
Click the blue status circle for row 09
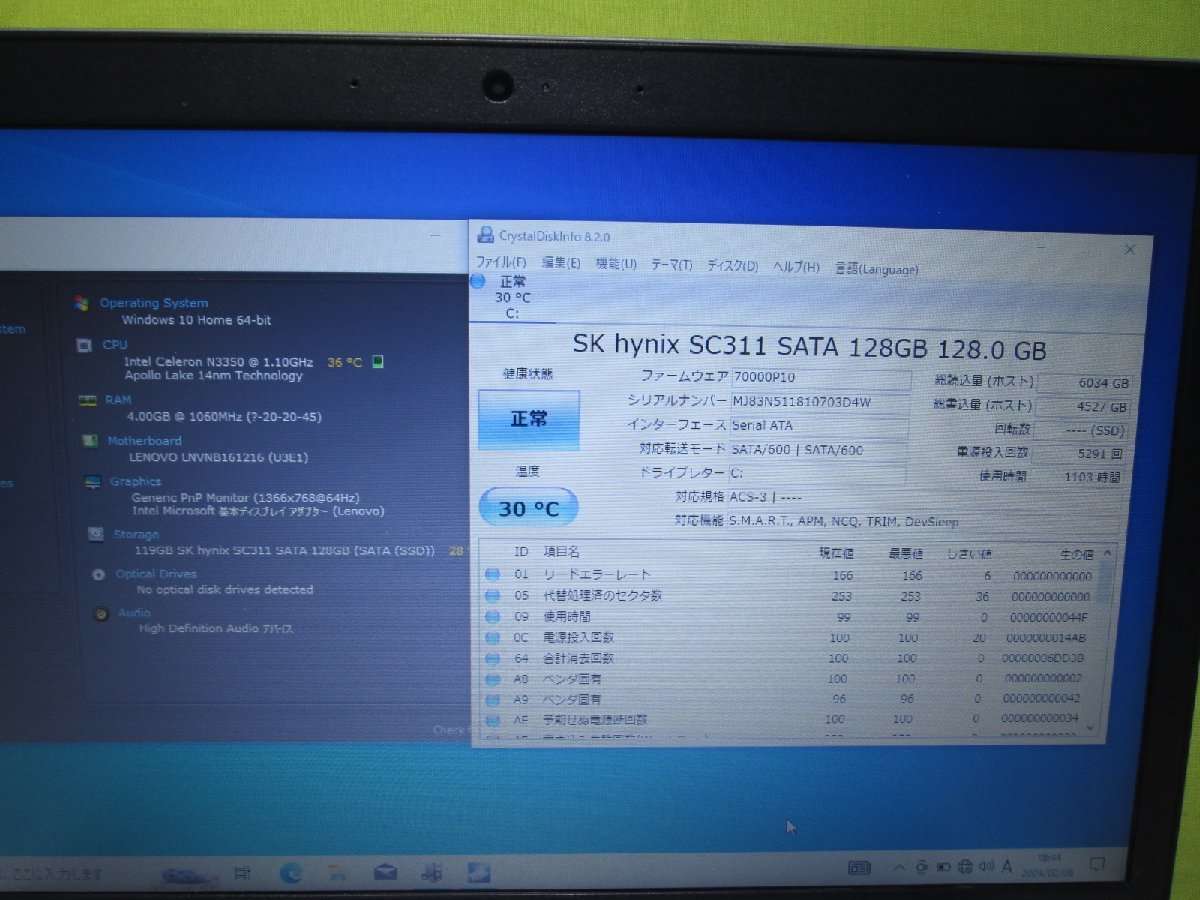coord(492,616)
